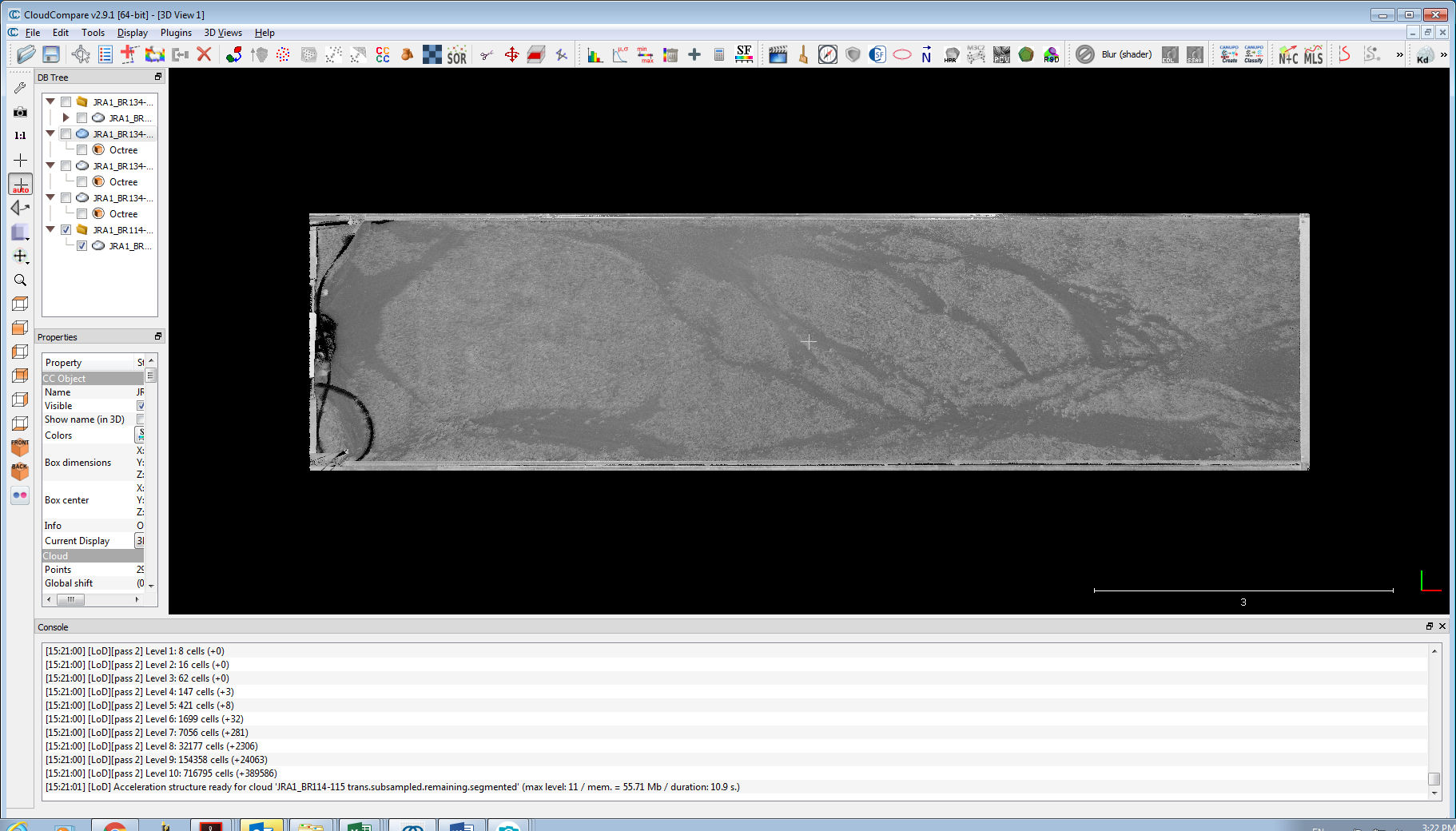Click the Save disk icon
This screenshot has width=1456, height=831.
point(51,54)
